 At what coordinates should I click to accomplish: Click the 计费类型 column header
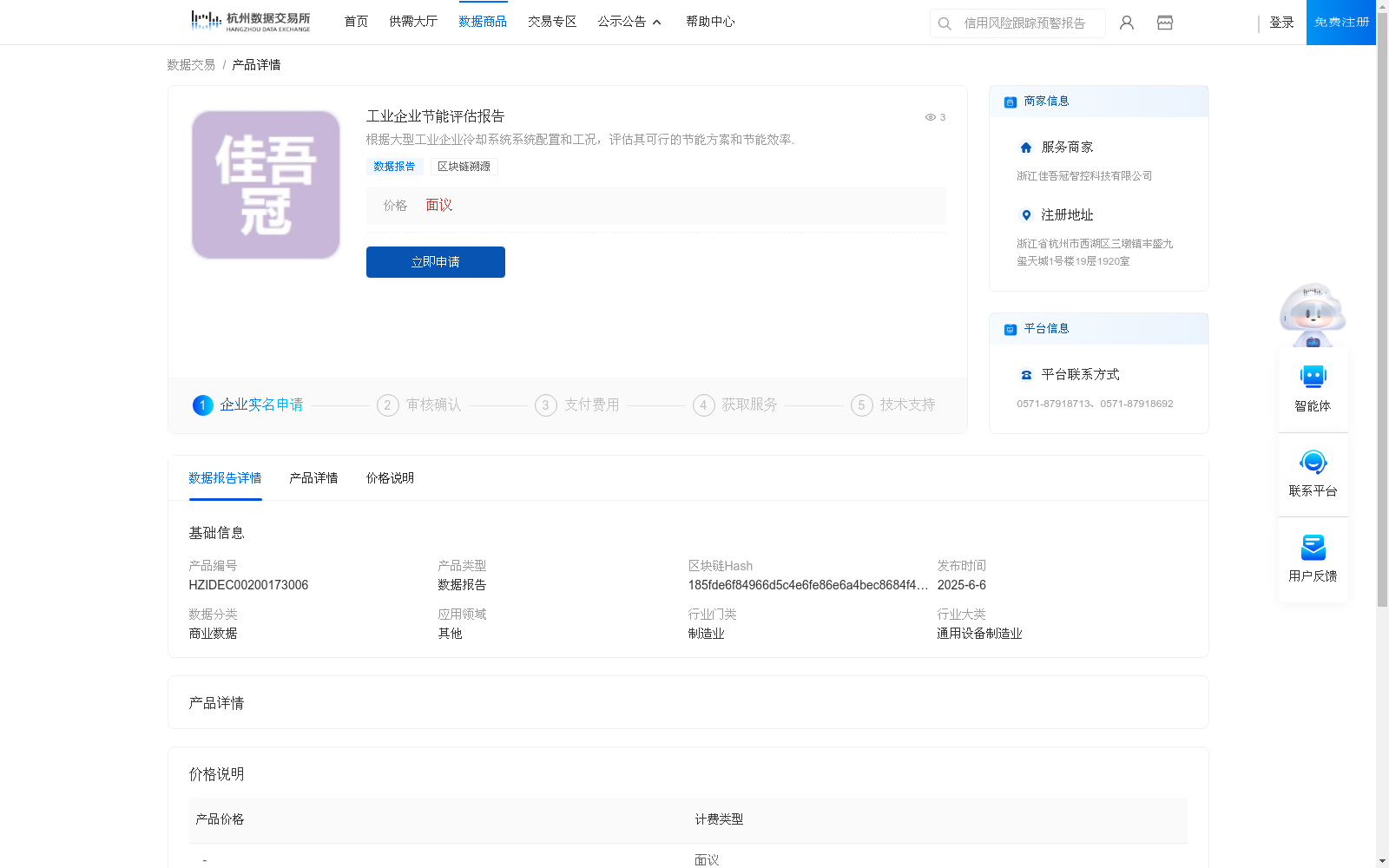click(x=719, y=819)
